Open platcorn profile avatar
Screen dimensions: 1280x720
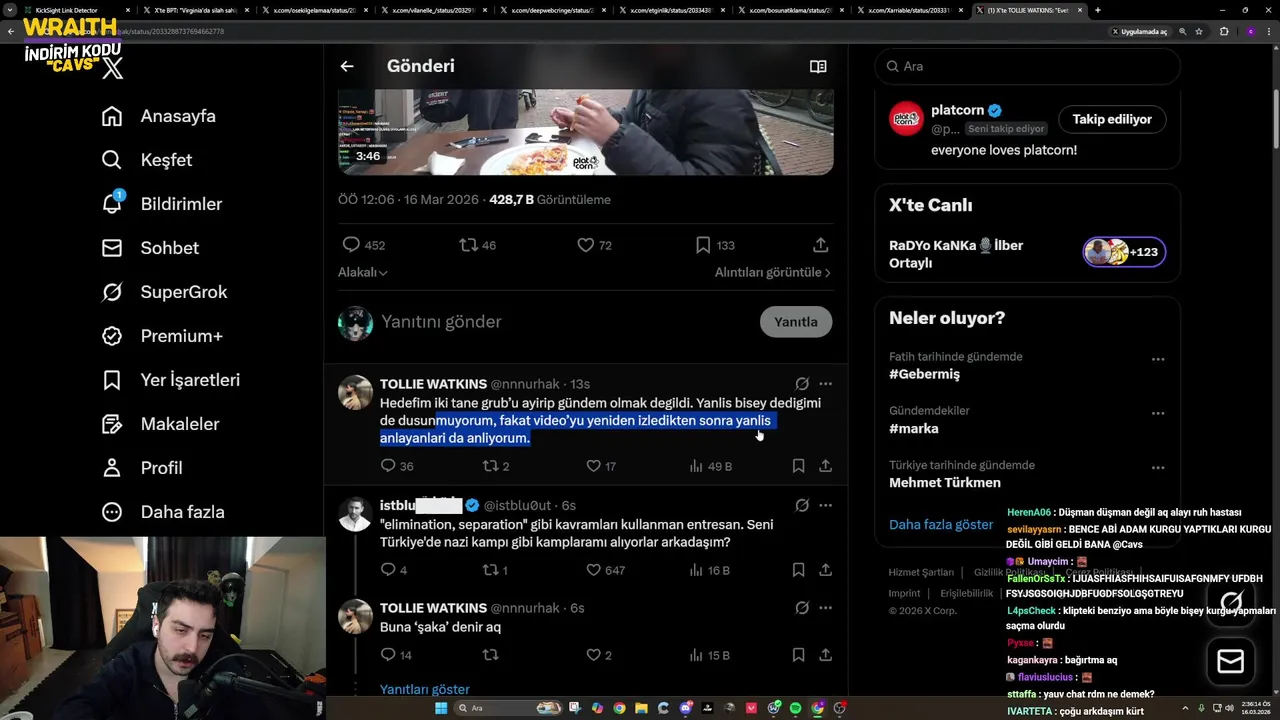pyautogui.click(x=907, y=119)
